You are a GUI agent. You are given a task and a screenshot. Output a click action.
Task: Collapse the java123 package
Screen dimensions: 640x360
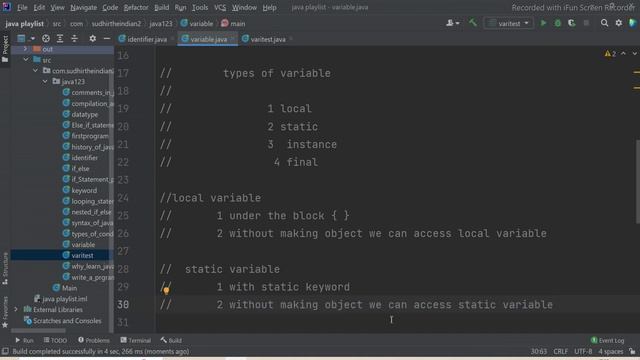coord(45,81)
